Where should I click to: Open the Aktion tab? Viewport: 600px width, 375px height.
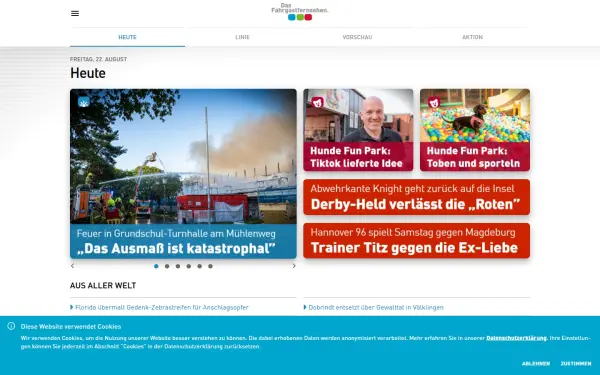[472, 37]
